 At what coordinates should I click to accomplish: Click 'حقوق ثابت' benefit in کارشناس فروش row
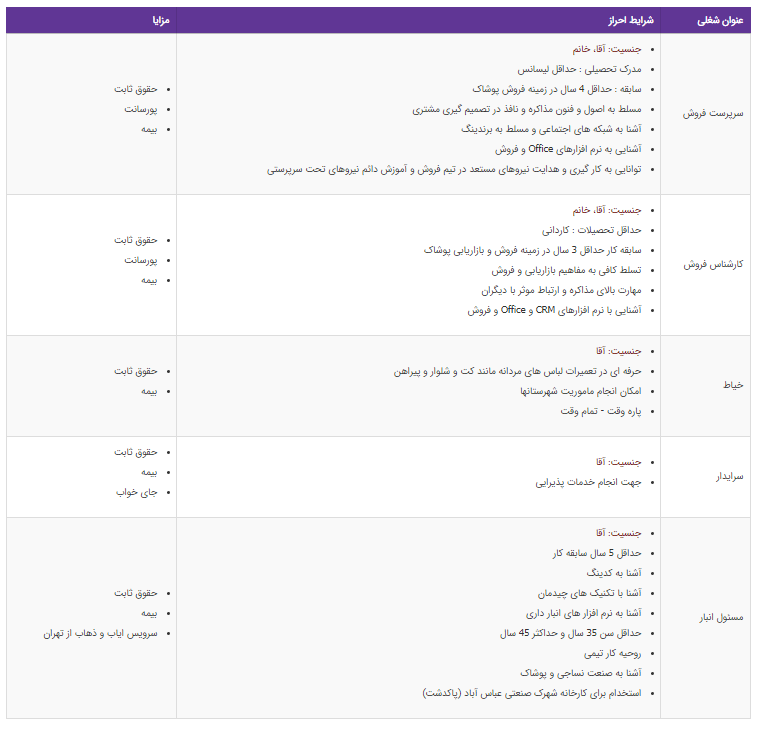[136, 240]
